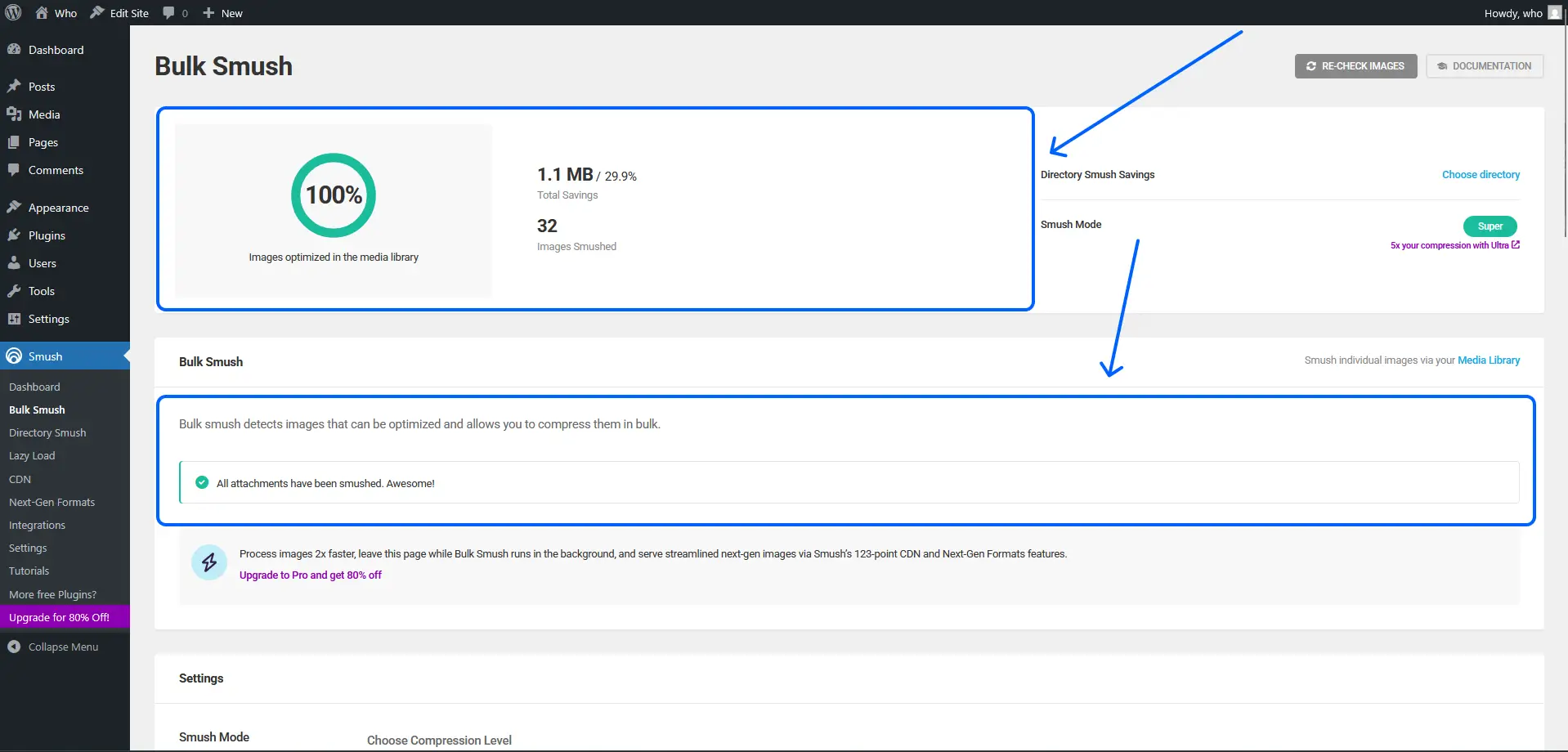Screen dimensions: 1568x752
Task: Click the 100% optimized progress circle
Action: [x=334, y=195]
